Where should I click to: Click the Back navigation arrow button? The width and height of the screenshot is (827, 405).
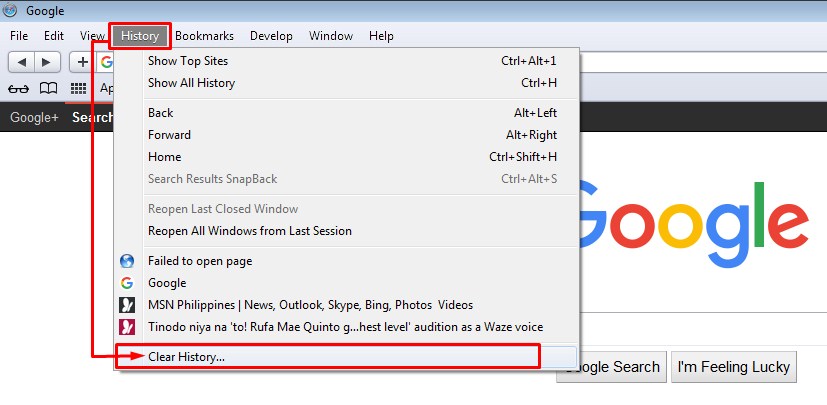pos(21,62)
